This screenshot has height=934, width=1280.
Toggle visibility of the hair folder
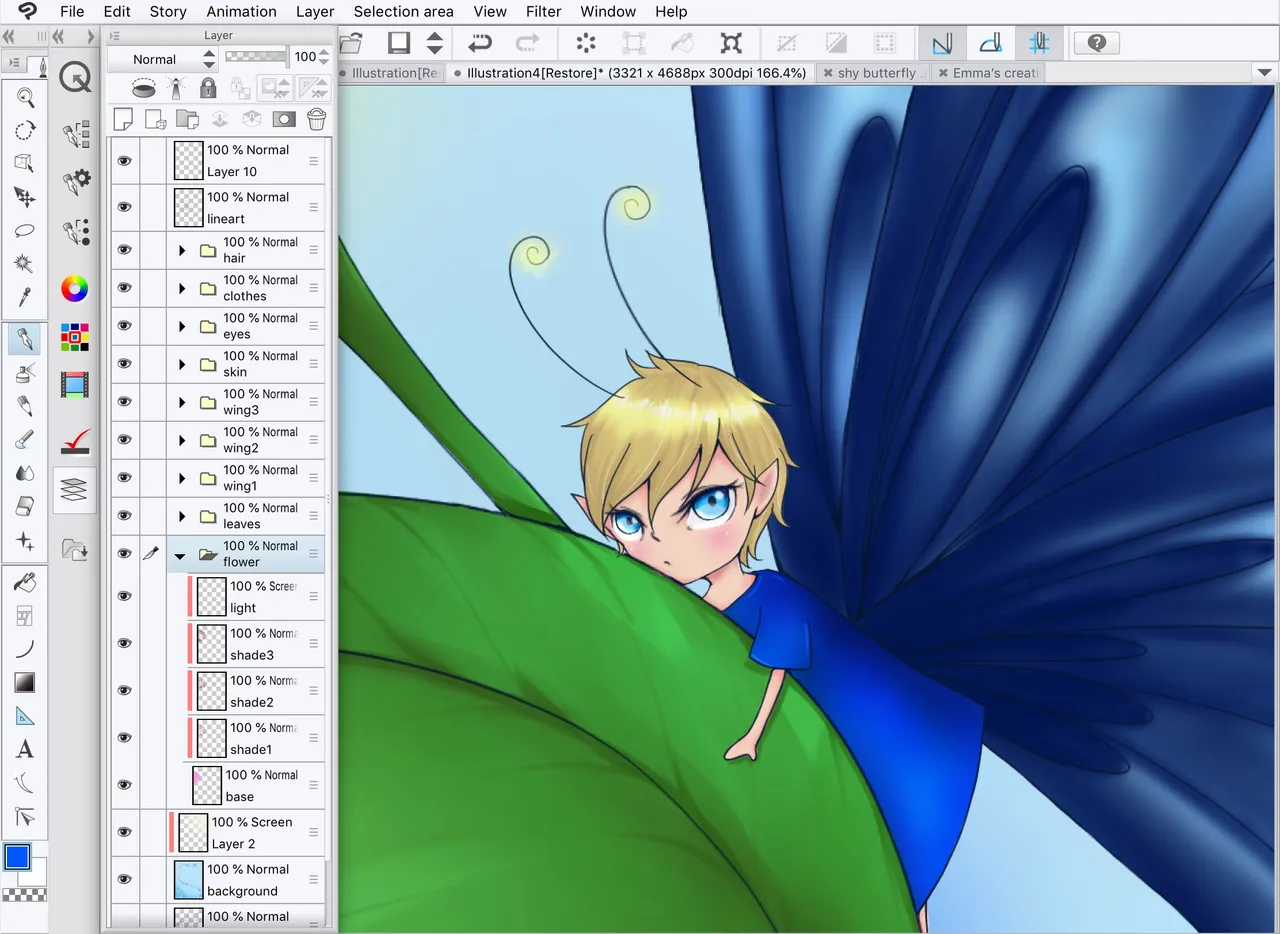click(124, 250)
